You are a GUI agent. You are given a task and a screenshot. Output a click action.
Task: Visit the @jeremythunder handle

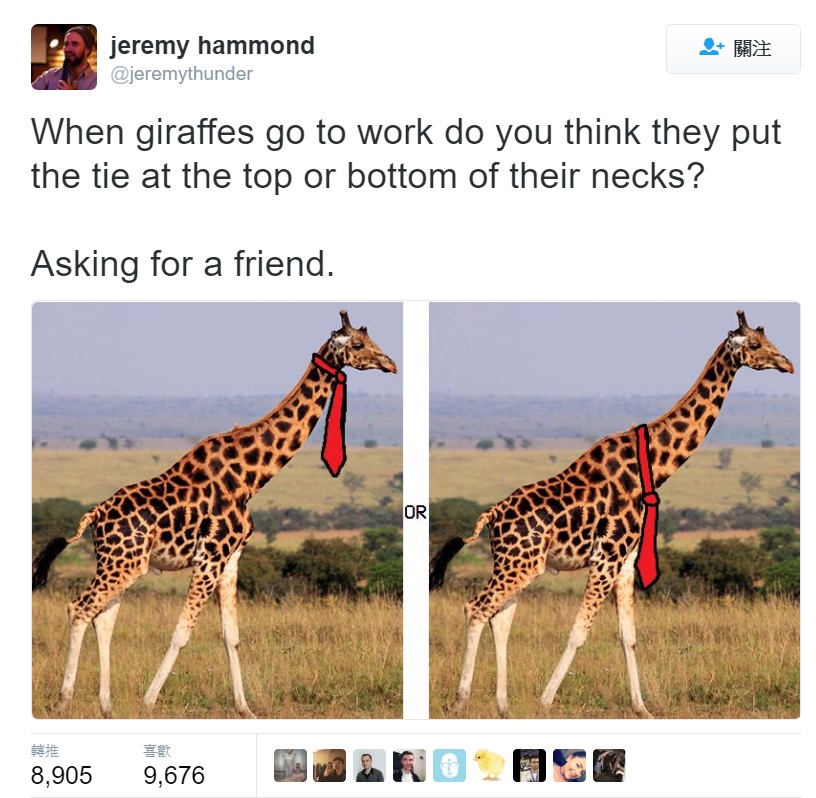(x=182, y=74)
